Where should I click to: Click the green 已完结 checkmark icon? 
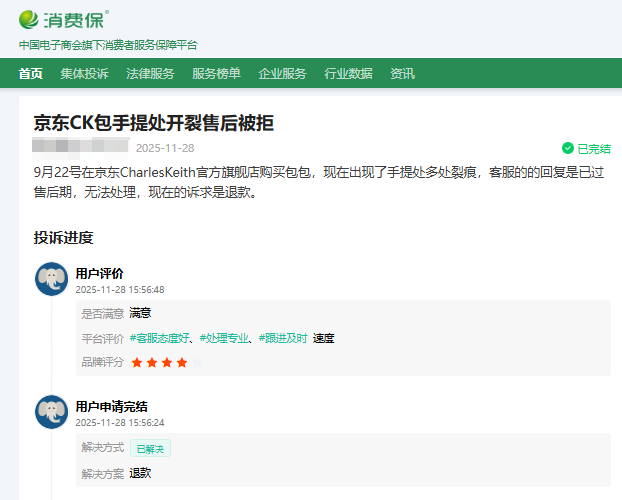coord(568,148)
